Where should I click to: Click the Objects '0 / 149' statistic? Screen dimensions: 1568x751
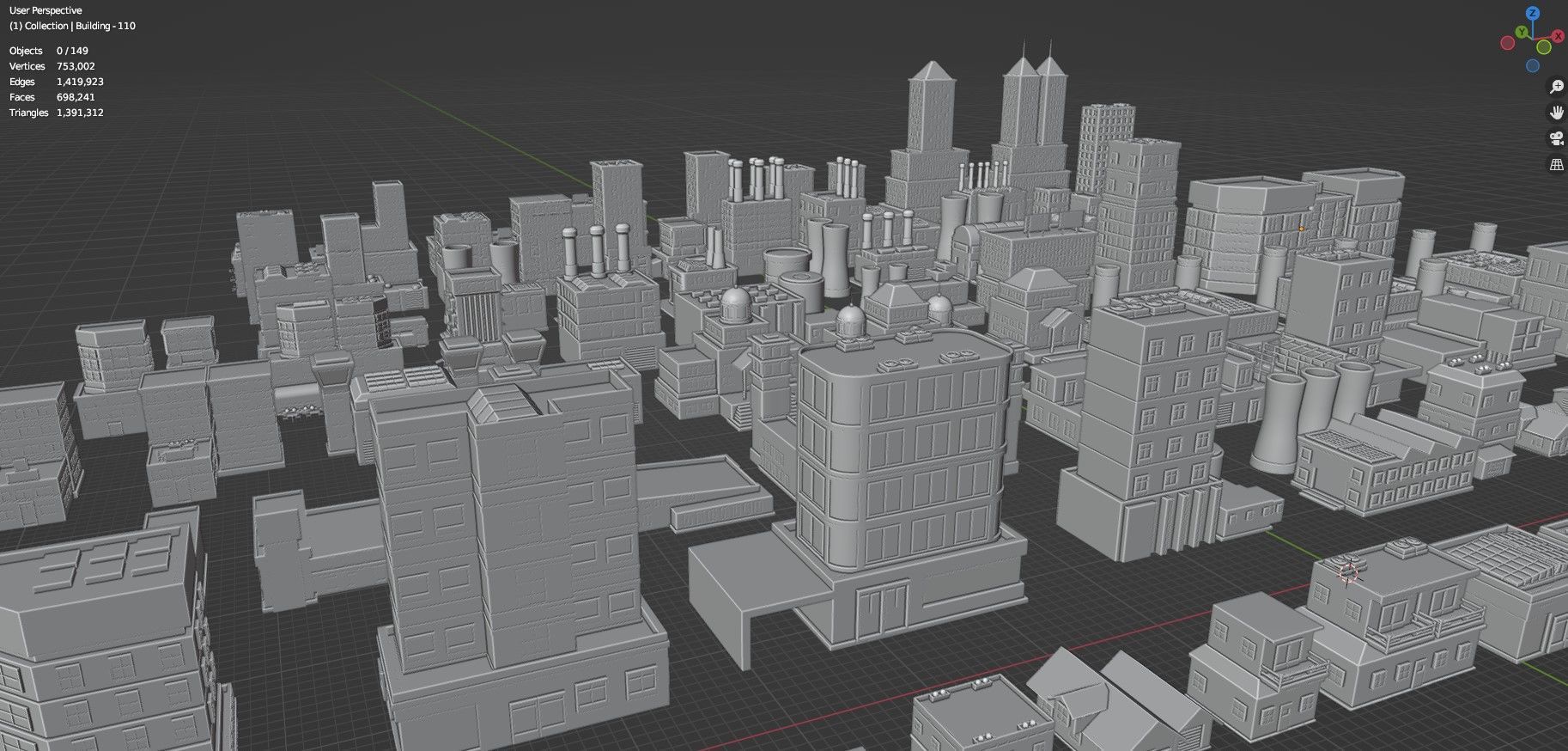72,51
